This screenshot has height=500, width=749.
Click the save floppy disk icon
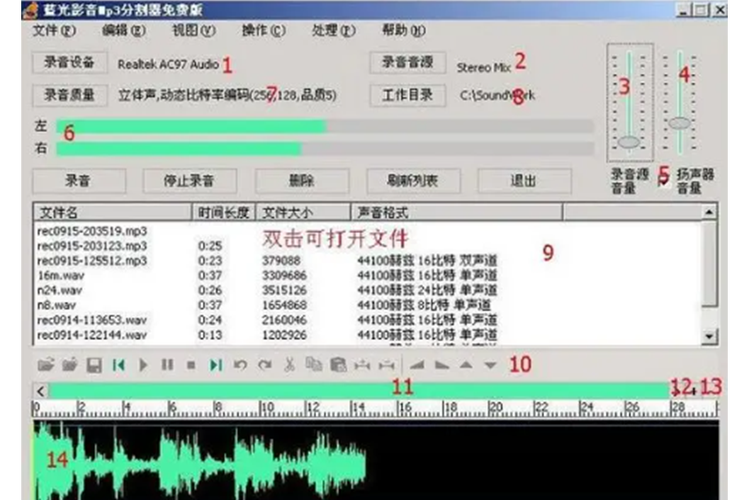[x=94, y=366]
